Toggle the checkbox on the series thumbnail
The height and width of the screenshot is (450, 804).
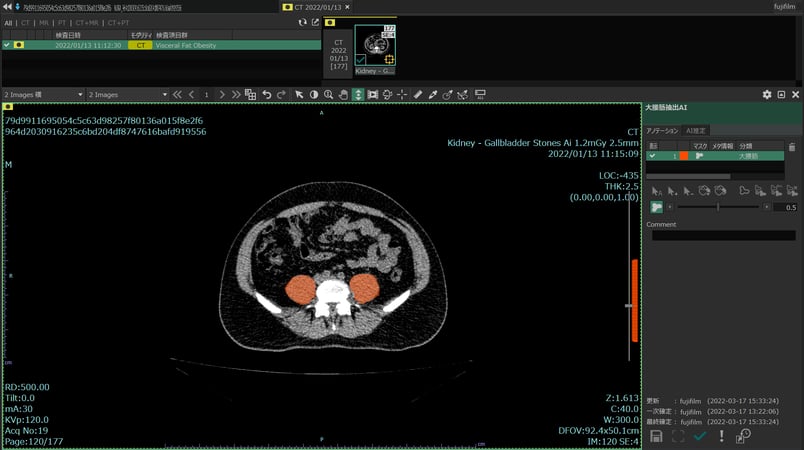point(360,60)
